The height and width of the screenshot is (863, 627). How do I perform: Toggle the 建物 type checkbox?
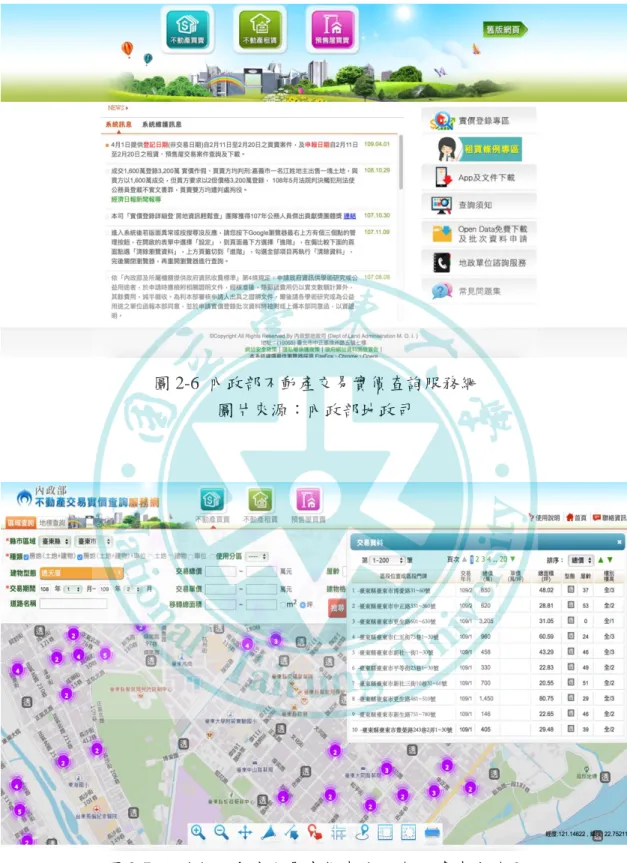pos(173,556)
